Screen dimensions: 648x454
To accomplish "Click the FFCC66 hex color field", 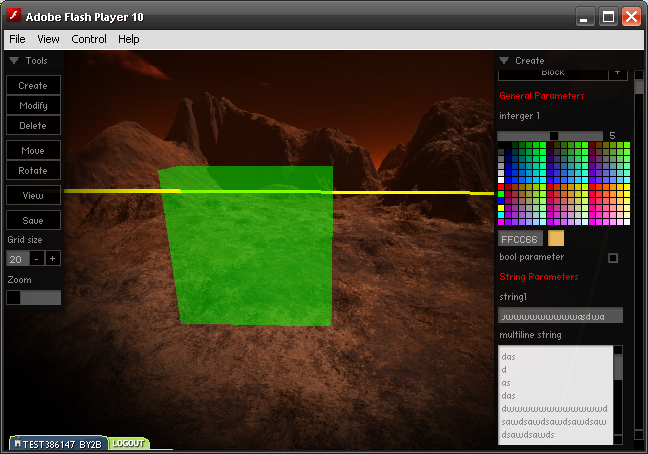I will pyautogui.click(x=520, y=239).
